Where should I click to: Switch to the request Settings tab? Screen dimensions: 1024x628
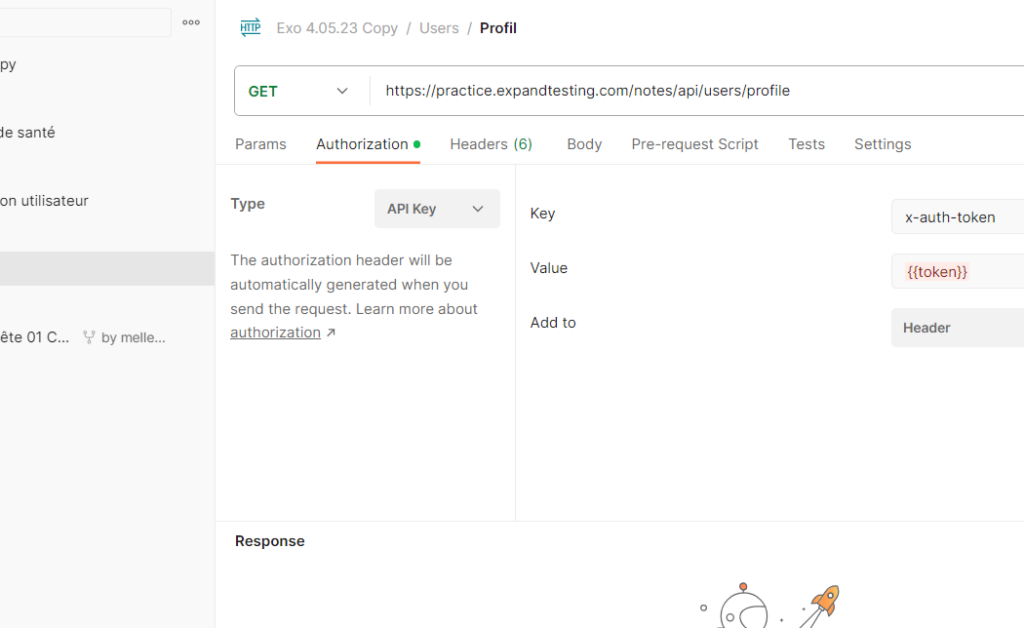(882, 144)
